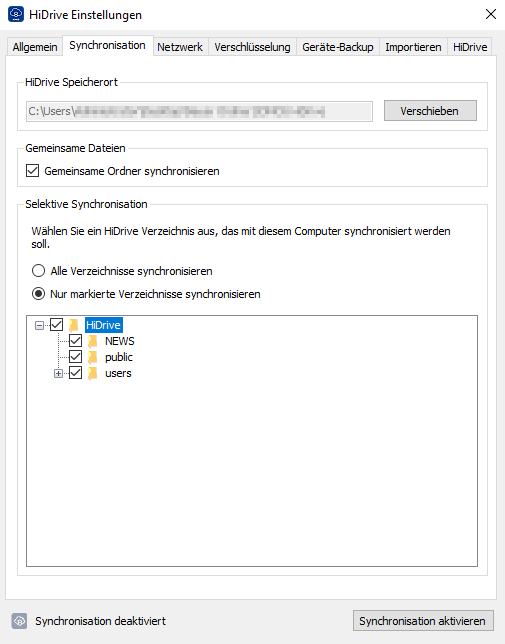Click the Synchronisation deaktiviert status text
Image resolution: width=505 pixels, height=644 pixels.
click(101, 621)
